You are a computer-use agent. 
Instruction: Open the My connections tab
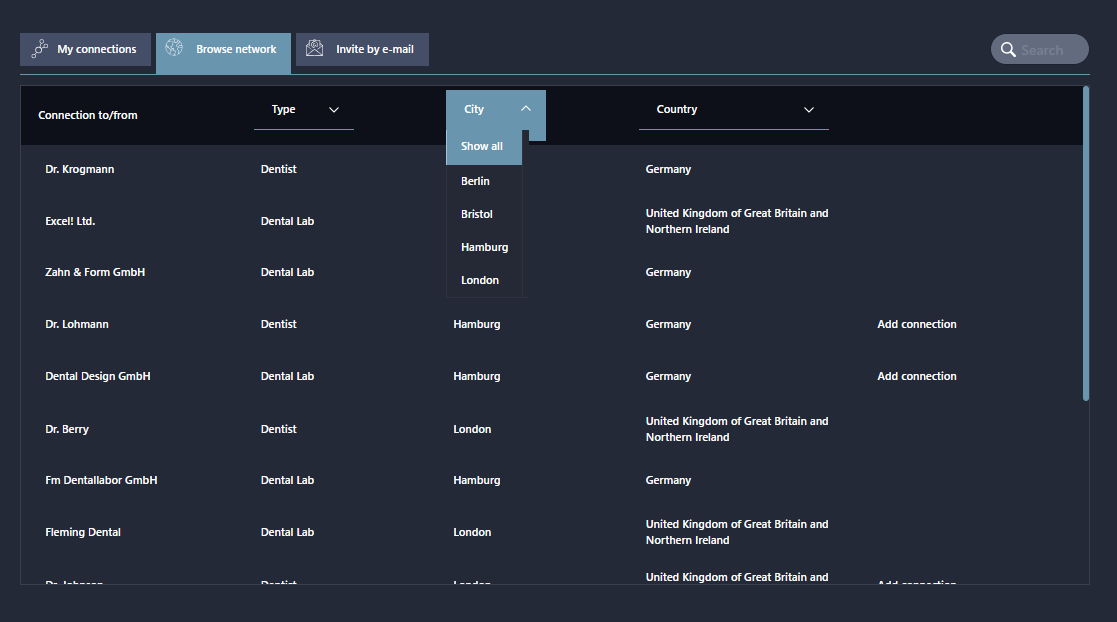85,49
